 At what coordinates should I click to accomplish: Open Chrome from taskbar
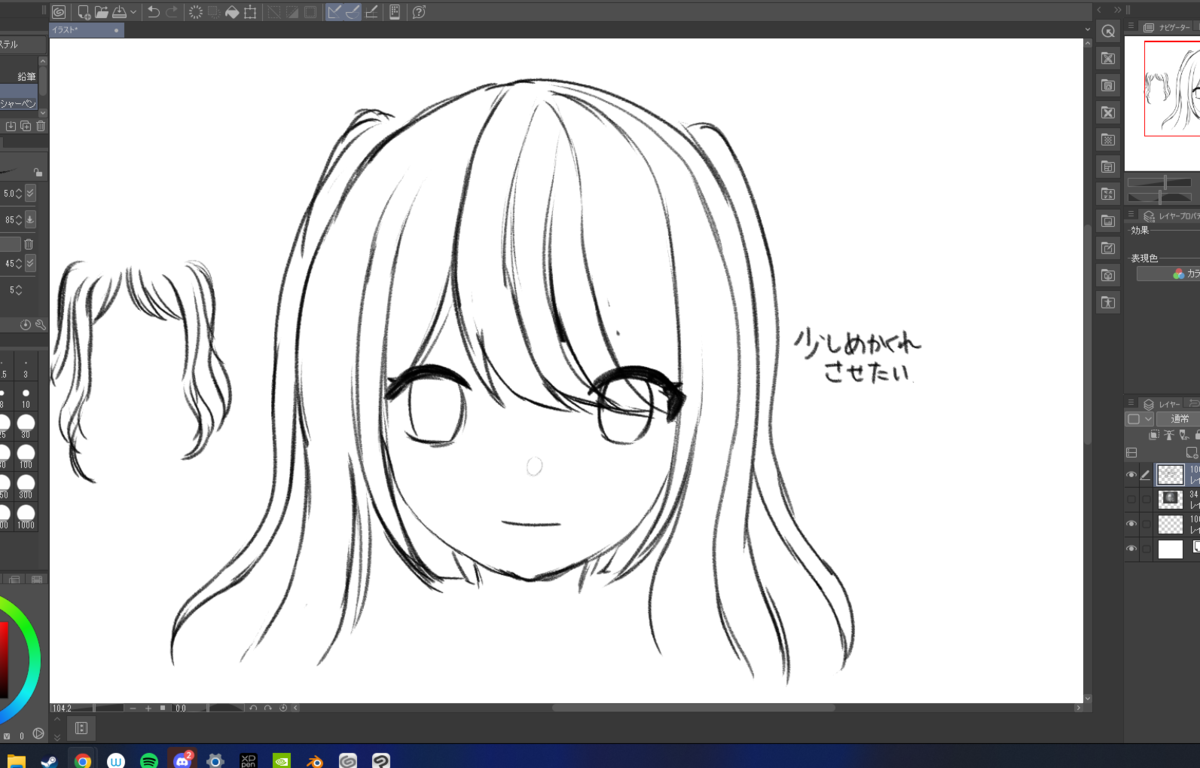coord(83,761)
